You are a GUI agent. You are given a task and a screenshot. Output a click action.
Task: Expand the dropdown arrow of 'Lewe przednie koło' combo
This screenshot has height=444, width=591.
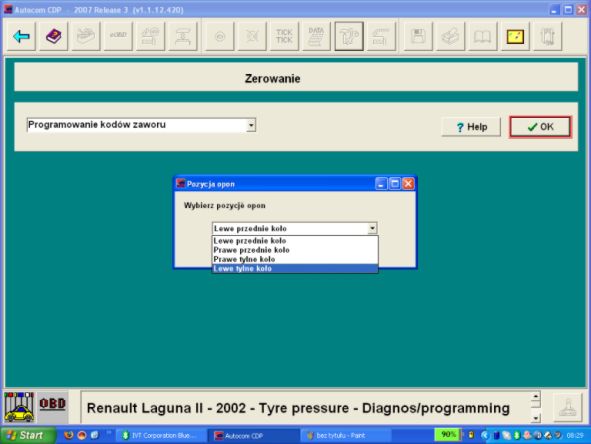[372, 228]
